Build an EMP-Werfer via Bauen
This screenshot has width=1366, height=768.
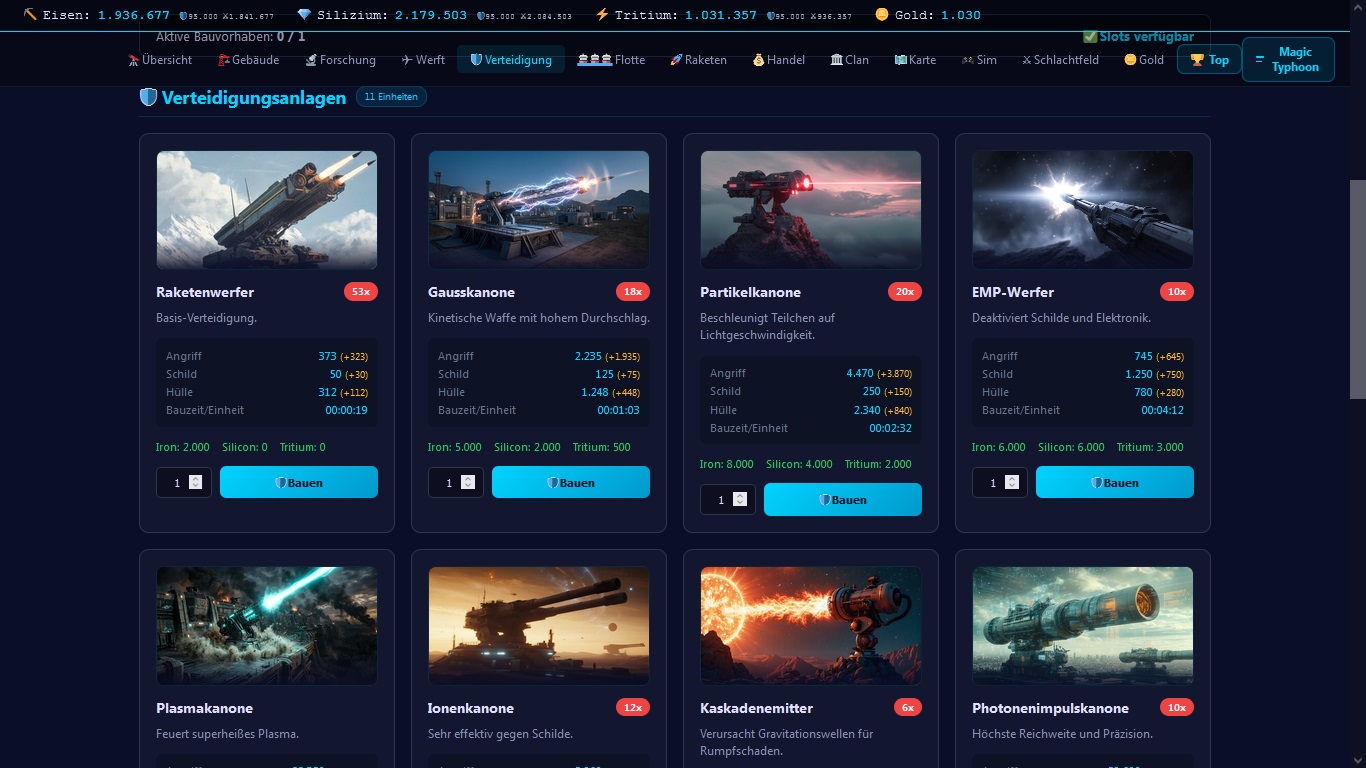1115,482
